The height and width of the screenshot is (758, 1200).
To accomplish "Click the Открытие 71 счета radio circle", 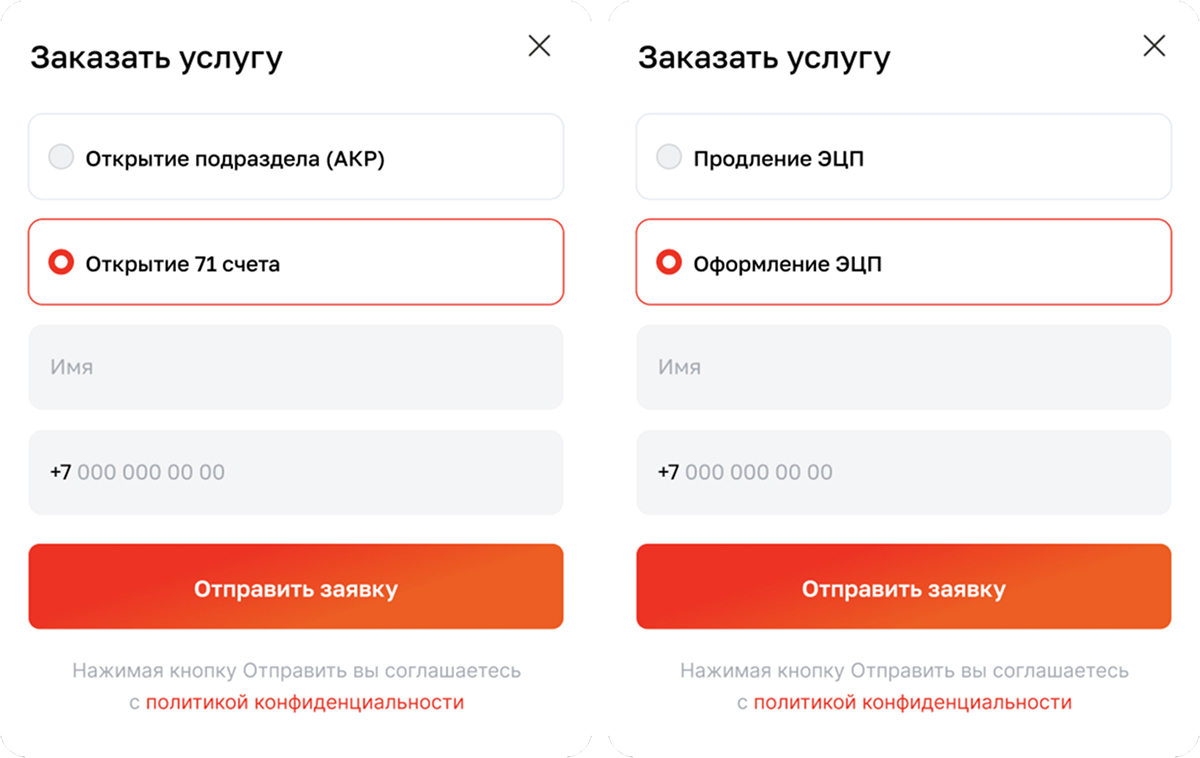I will tap(62, 264).
